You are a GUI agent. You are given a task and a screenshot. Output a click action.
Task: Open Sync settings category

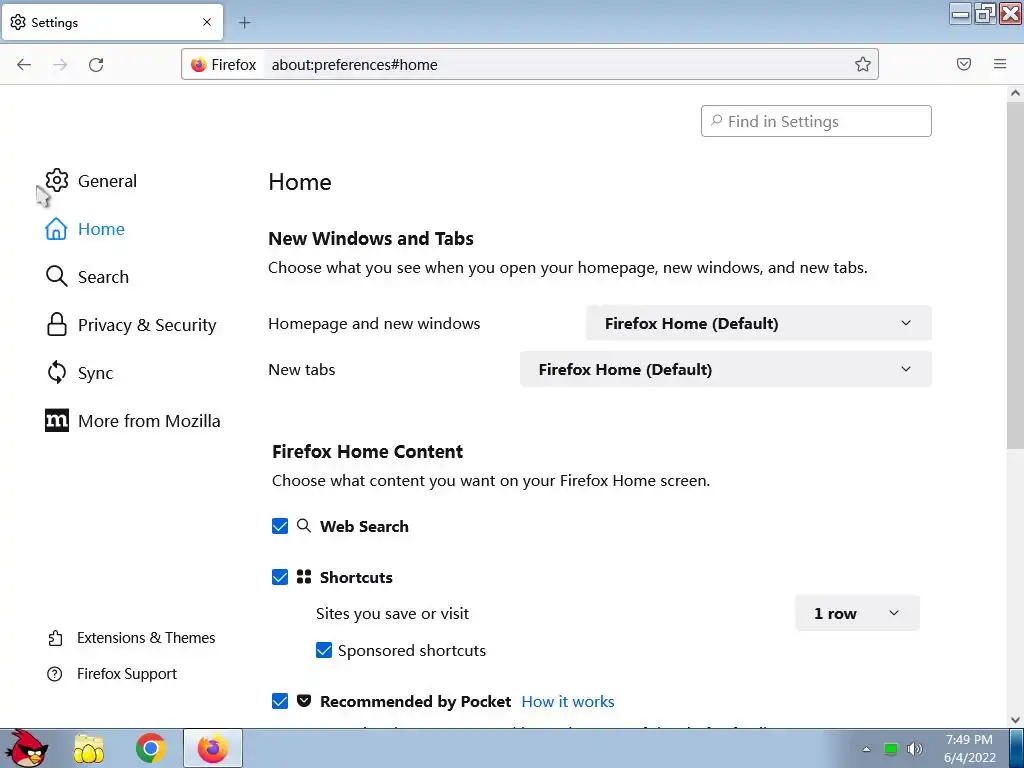point(95,373)
